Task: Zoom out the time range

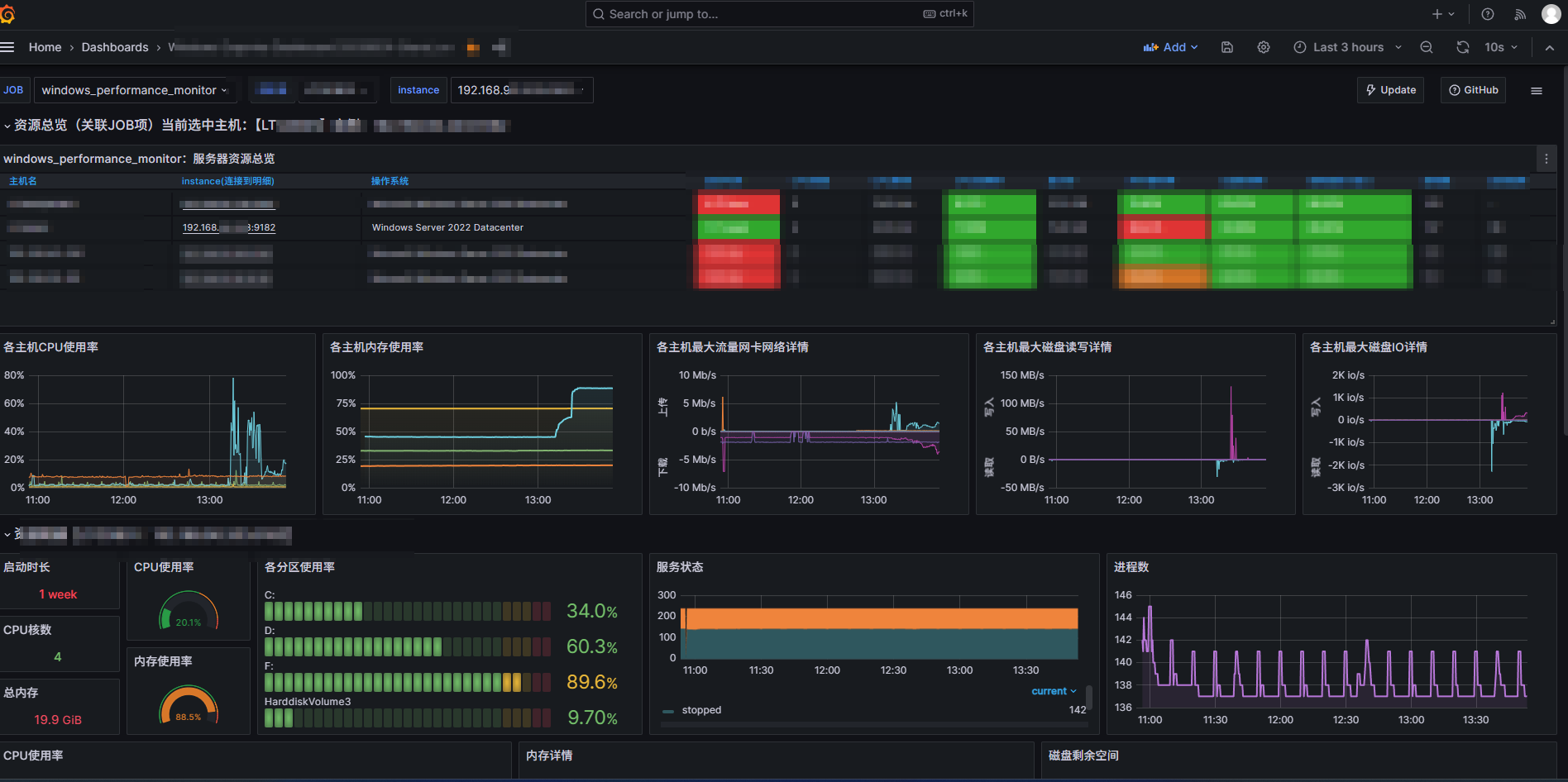Action: point(1427,47)
